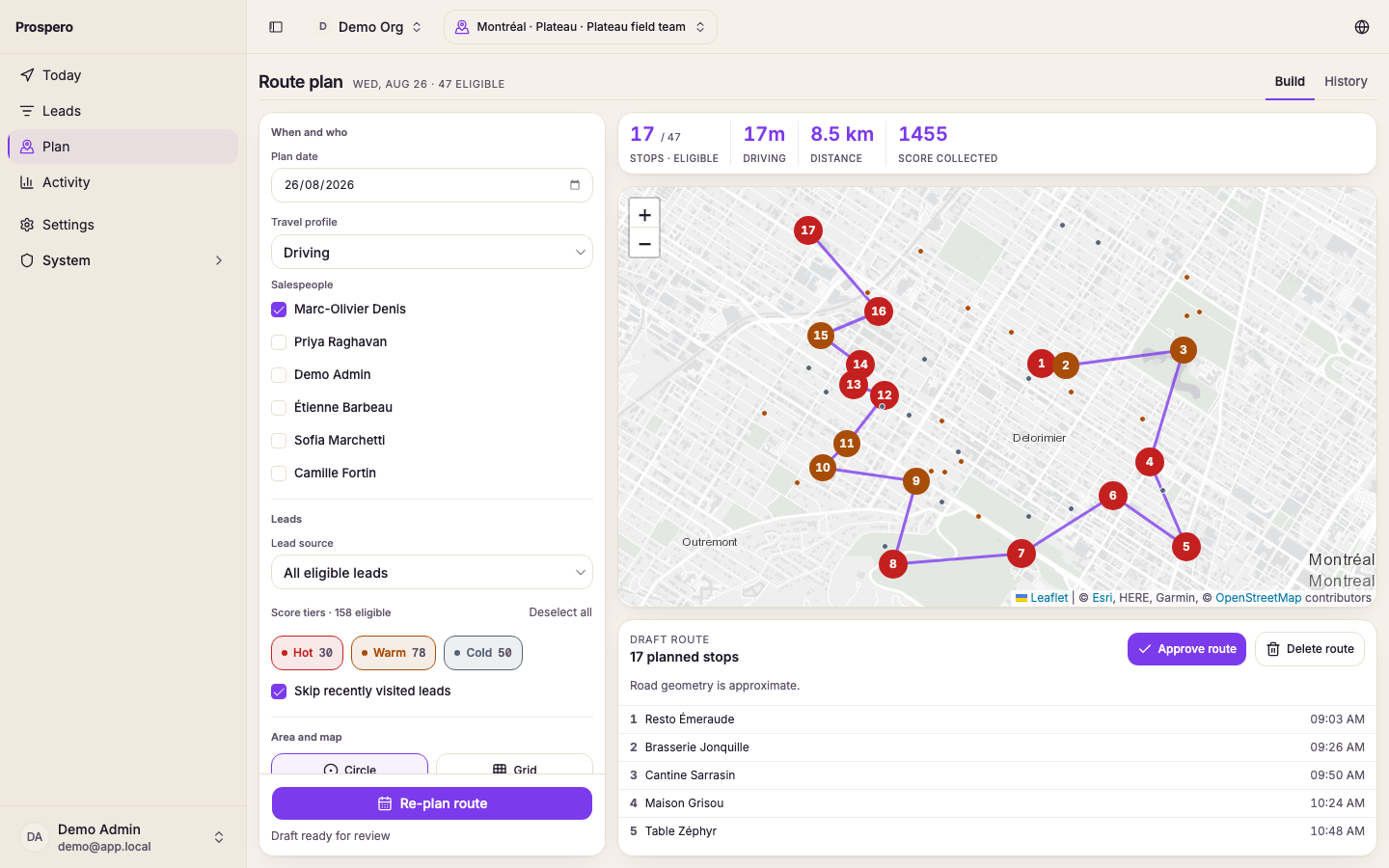Viewport: 1389px width, 868px height.
Task: Open Plan in sidebar
Action: coord(123,147)
